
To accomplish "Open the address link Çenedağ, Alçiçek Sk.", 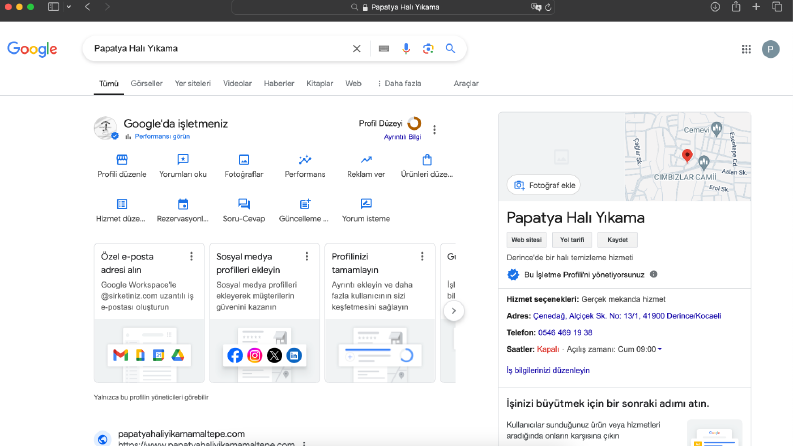I will click(x=627, y=316).
